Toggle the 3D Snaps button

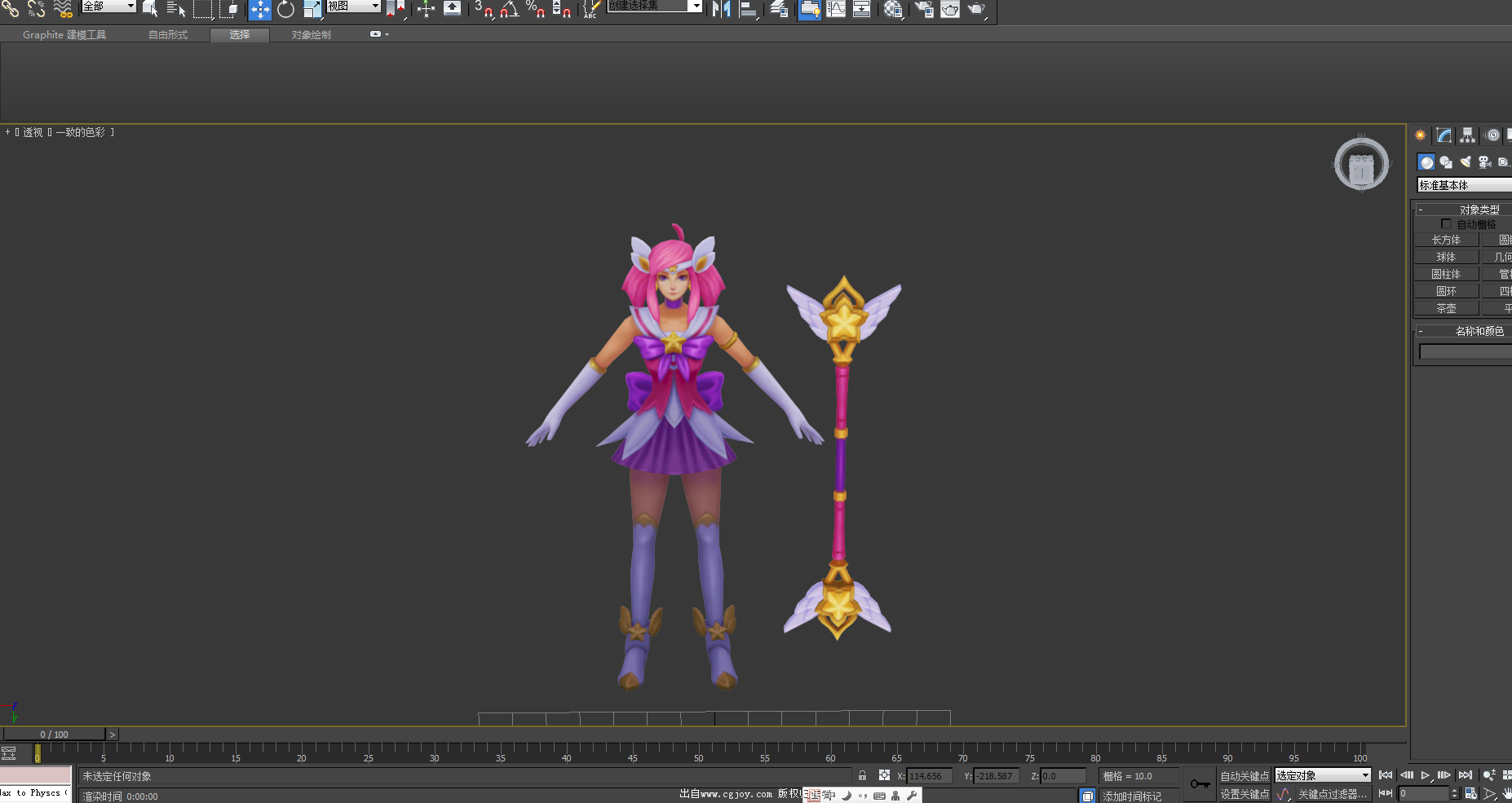tap(484, 9)
